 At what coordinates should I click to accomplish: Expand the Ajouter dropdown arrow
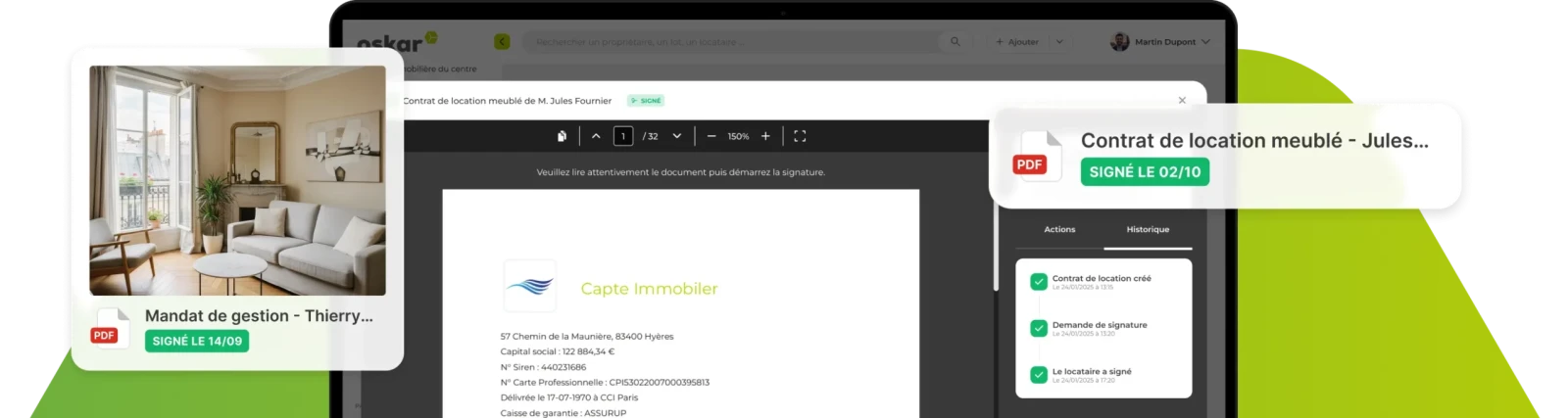pyautogui.click(x=1059, y=42)
